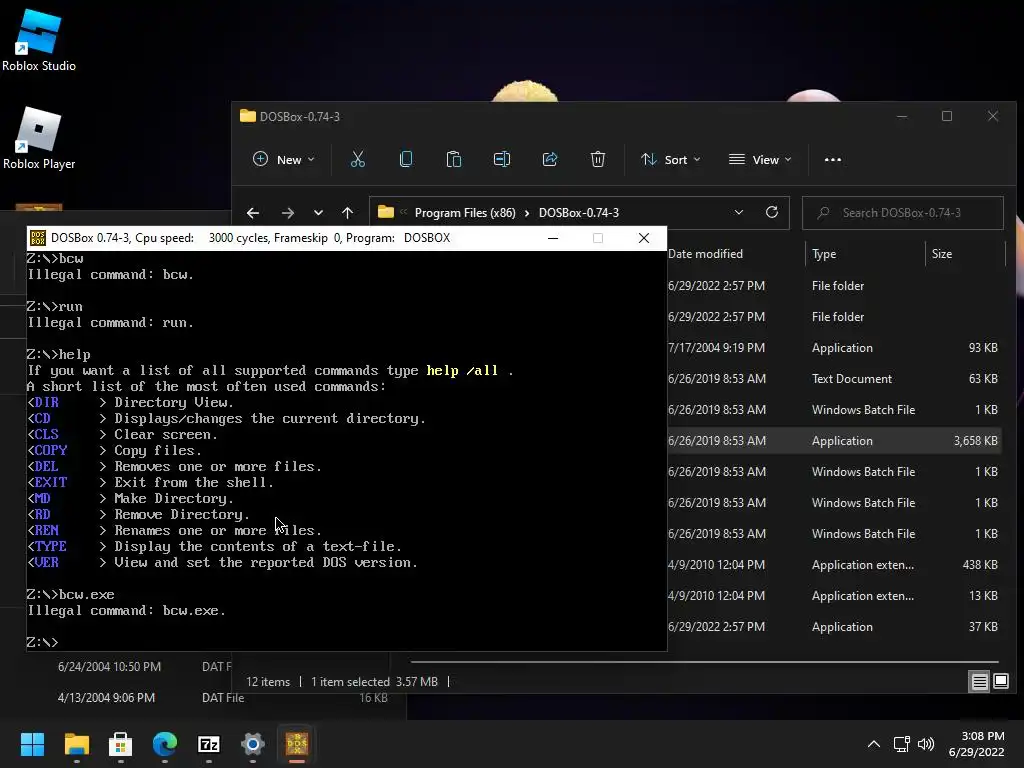Screen dimensions: 1024x768
Task: Refresh the DOSBox-0.74-3 folder view
Action: pyautogui.click(x=772, y=212)
